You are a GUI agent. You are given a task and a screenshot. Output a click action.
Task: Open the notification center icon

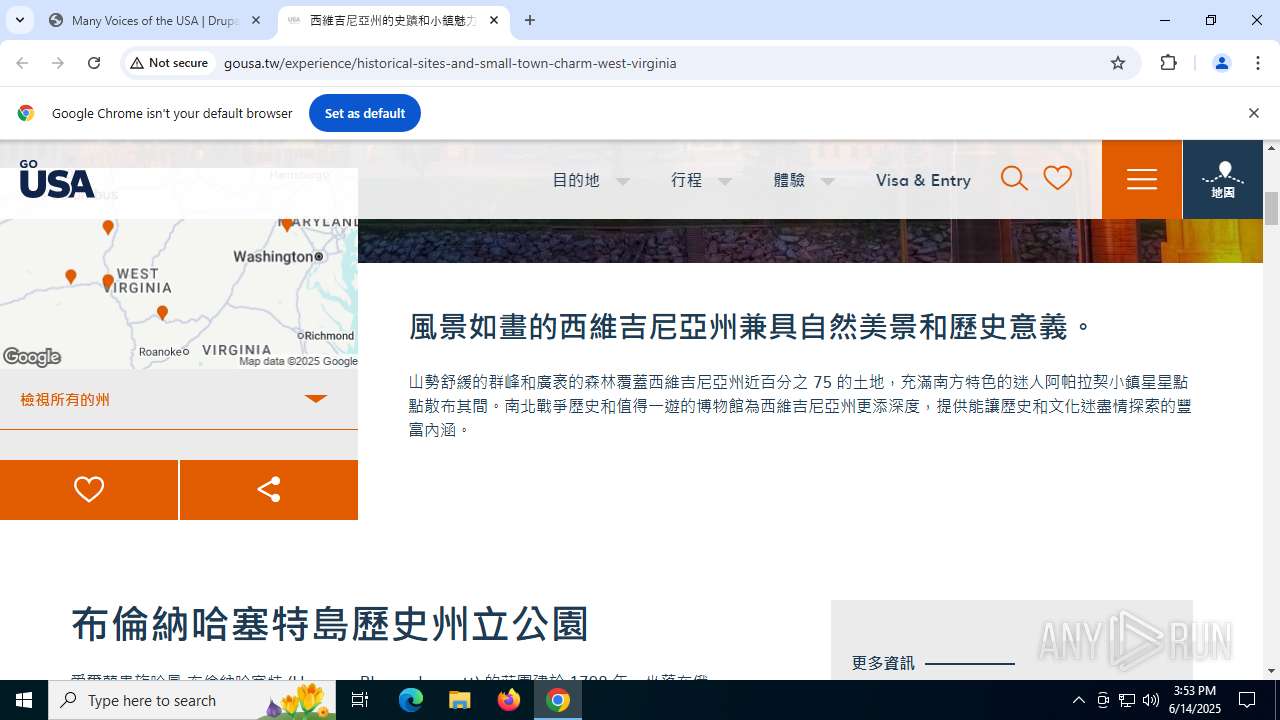(1247, 700)
